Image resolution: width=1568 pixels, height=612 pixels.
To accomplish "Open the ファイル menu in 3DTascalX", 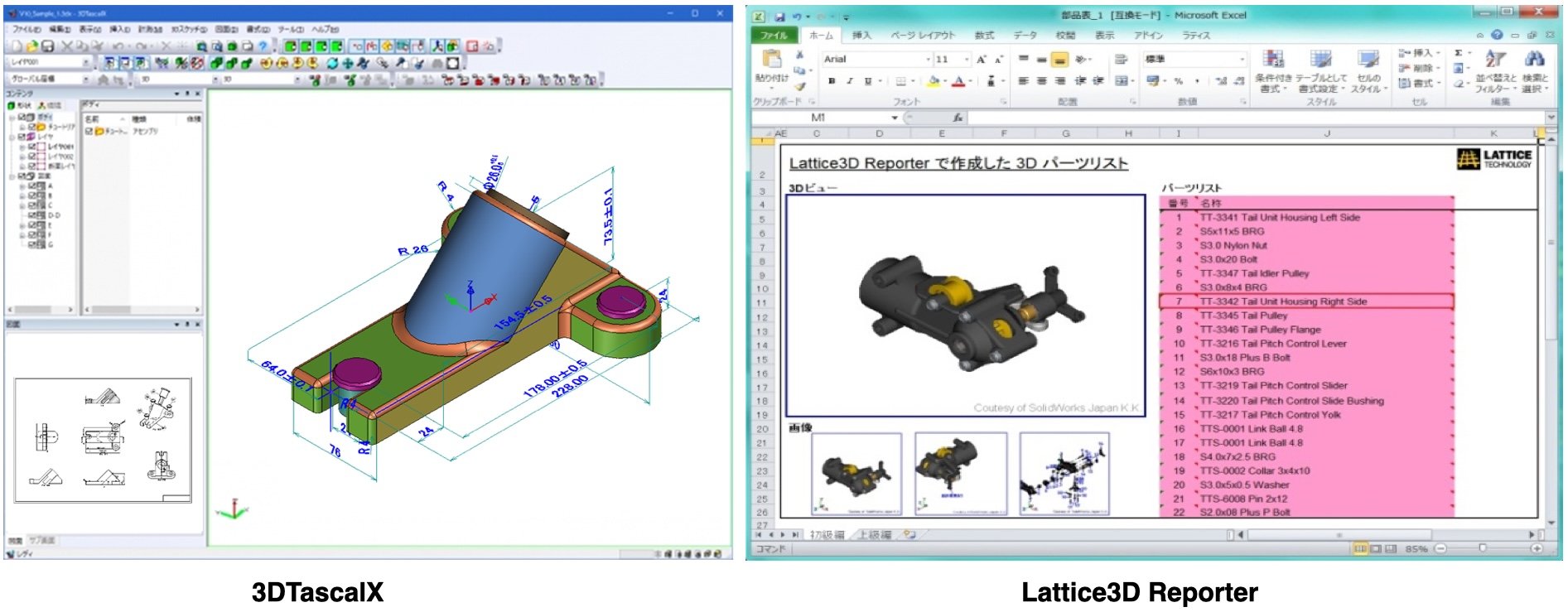I will [x=27, y=29].
